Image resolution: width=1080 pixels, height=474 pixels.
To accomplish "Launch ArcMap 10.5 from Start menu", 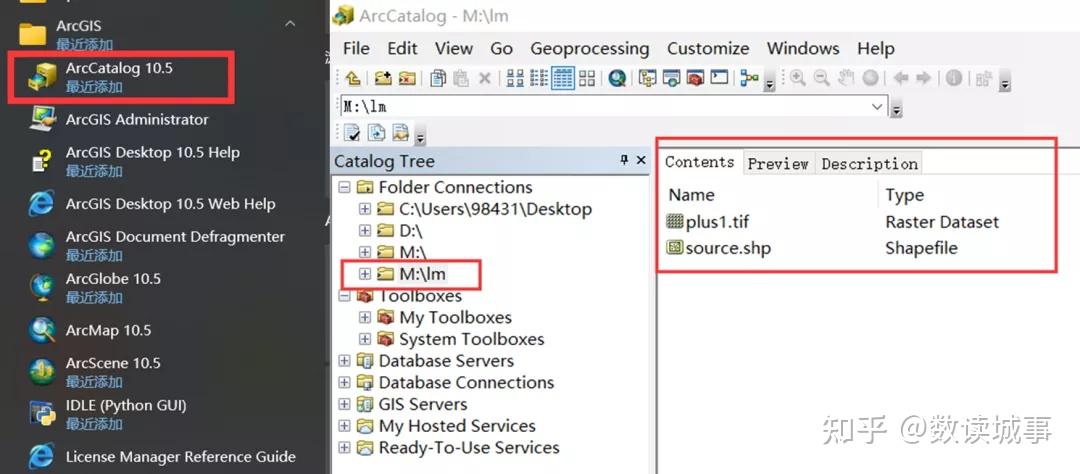I will tap(108, 330).
